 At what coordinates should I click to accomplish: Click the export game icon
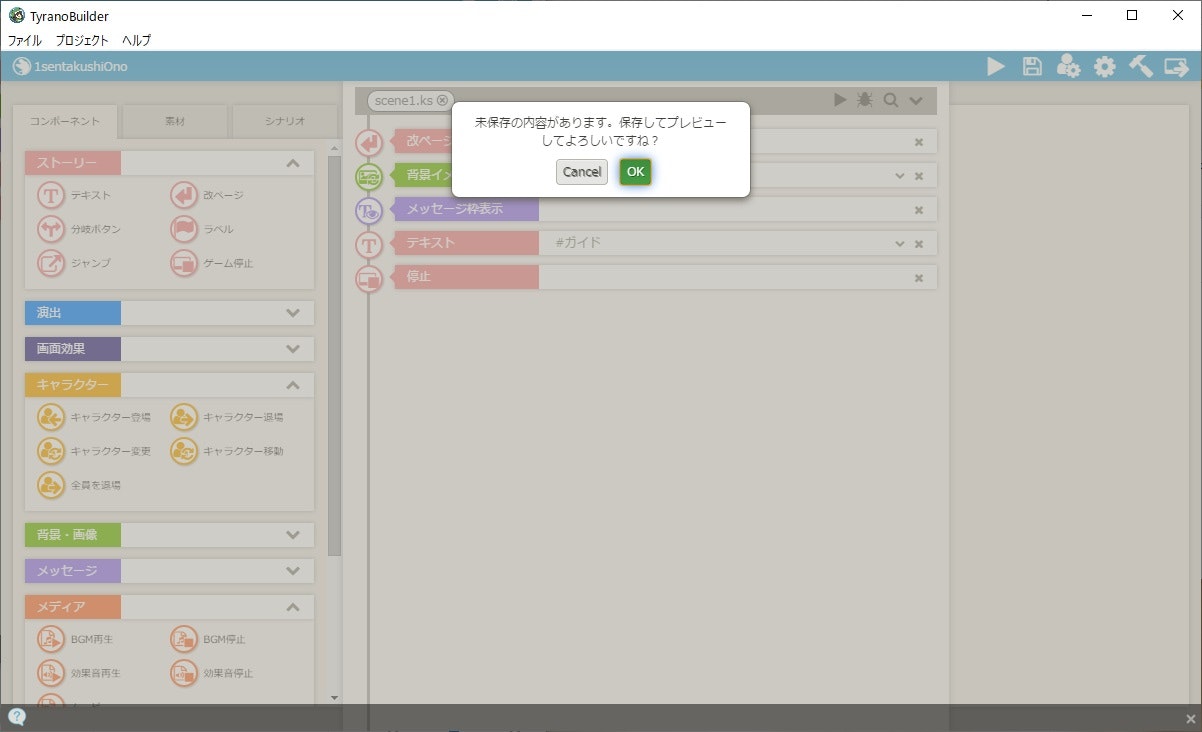pyautogui.click(x=1176, y=67)
